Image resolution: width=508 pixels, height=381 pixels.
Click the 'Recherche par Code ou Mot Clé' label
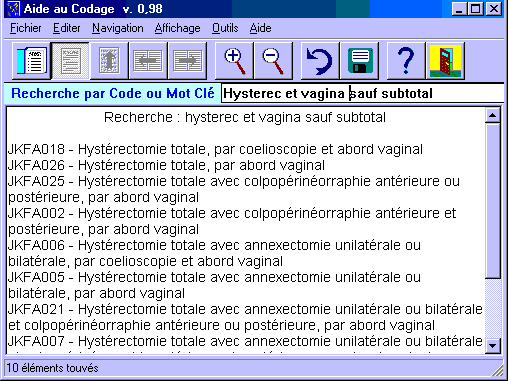113,93
